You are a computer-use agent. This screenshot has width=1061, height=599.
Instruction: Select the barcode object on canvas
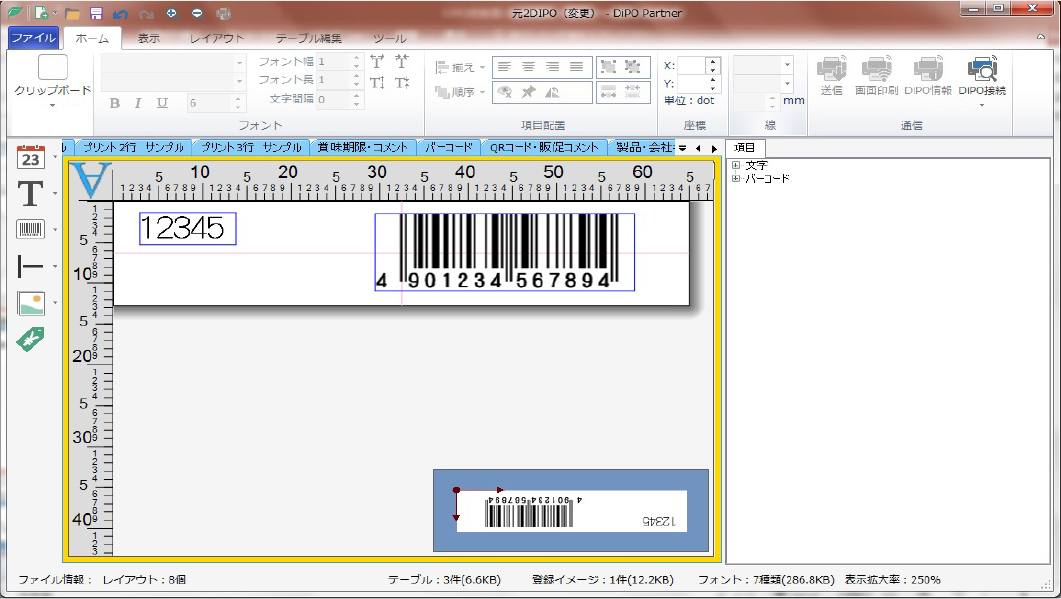point(504,252)
